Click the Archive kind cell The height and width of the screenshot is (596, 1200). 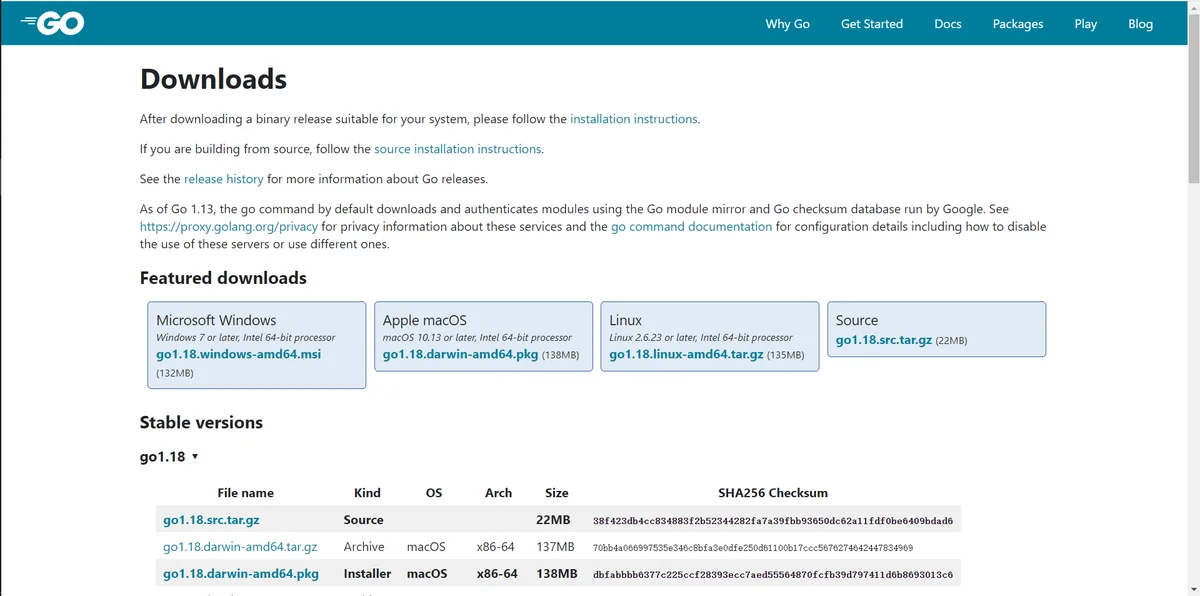coord(364,547)
